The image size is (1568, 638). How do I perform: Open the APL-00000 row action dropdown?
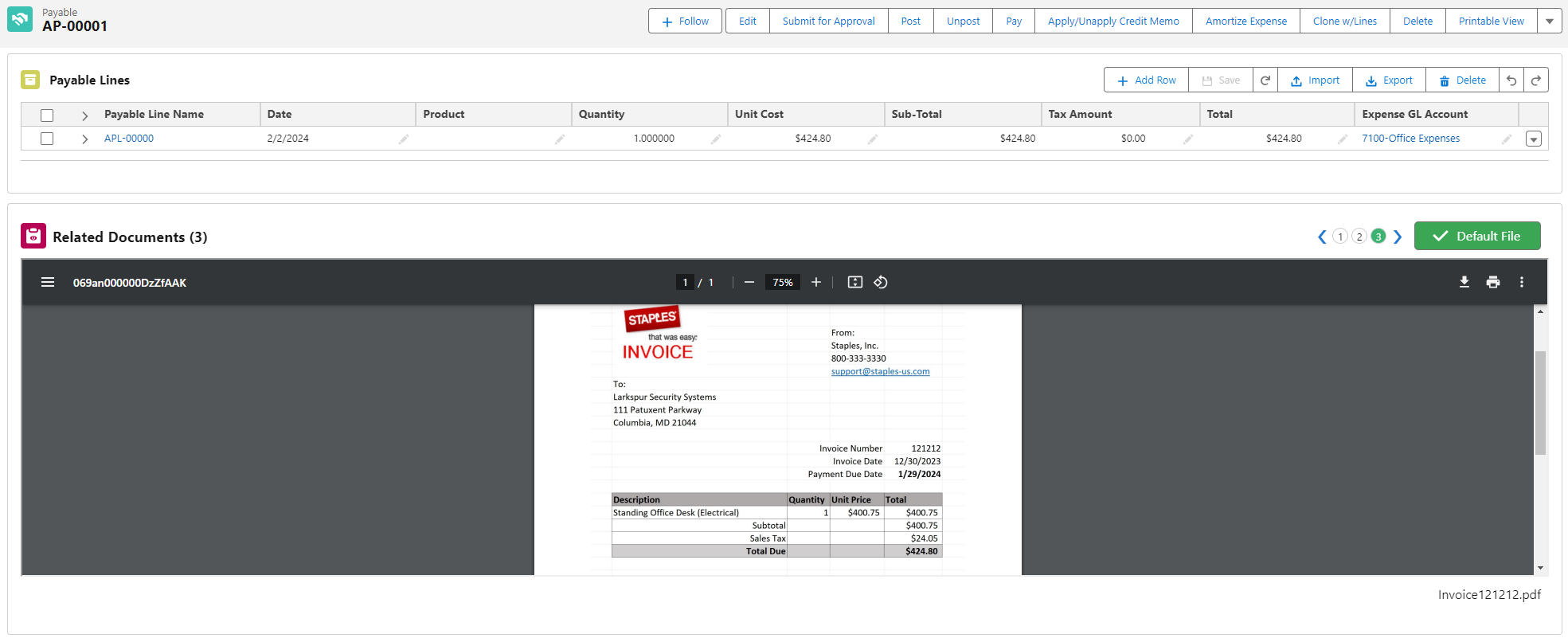pyautogui.click(x=1533, y=139)
